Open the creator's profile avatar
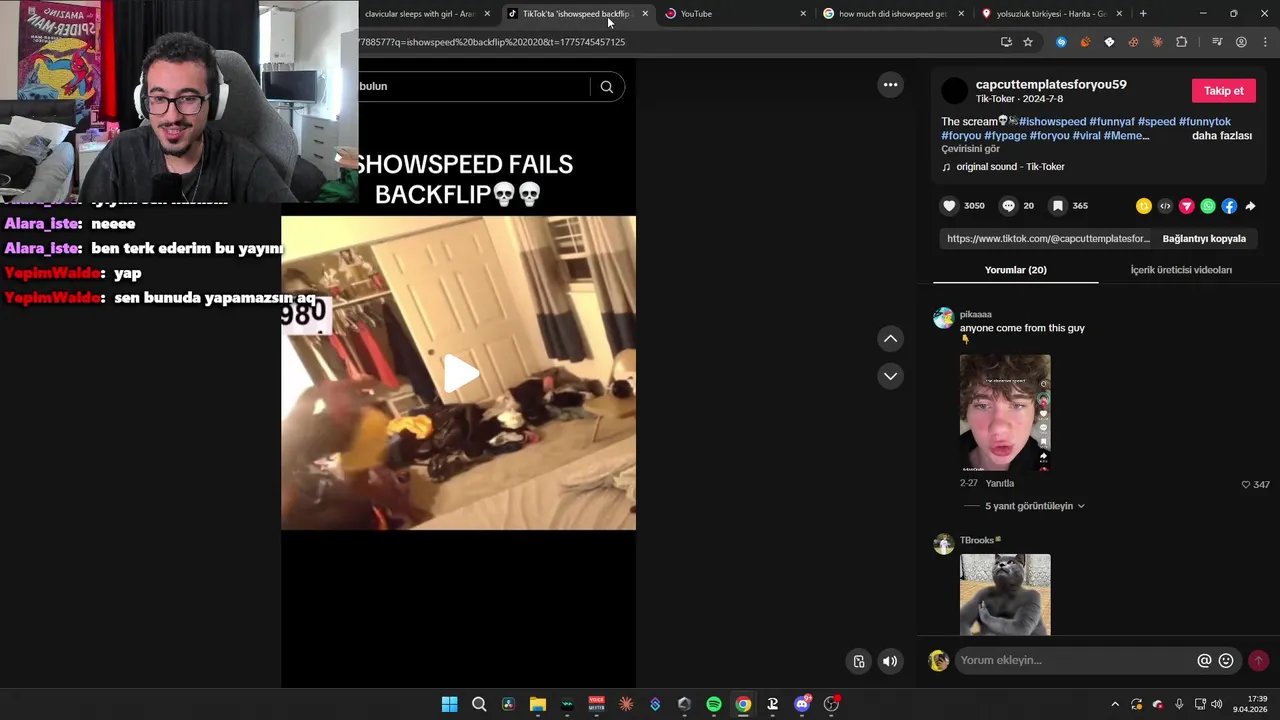The height and width of the screenshot is (720, 1280). pyautogui.click(x=955, y=91)
